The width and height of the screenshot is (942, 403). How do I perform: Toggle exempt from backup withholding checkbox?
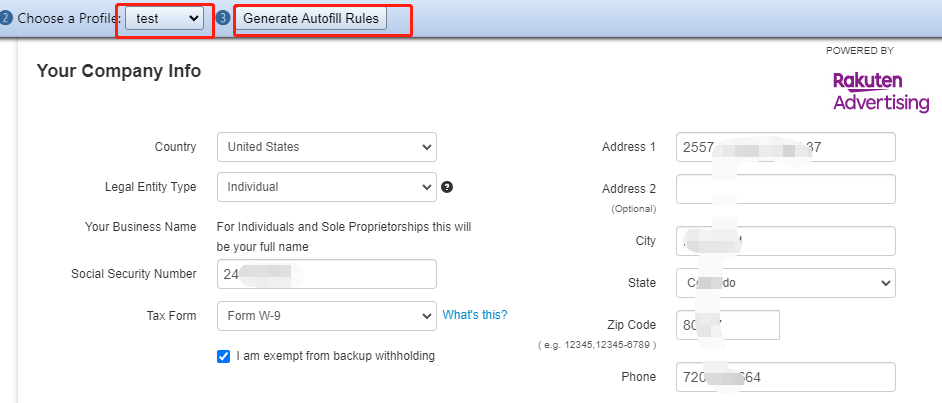point(223,357)
